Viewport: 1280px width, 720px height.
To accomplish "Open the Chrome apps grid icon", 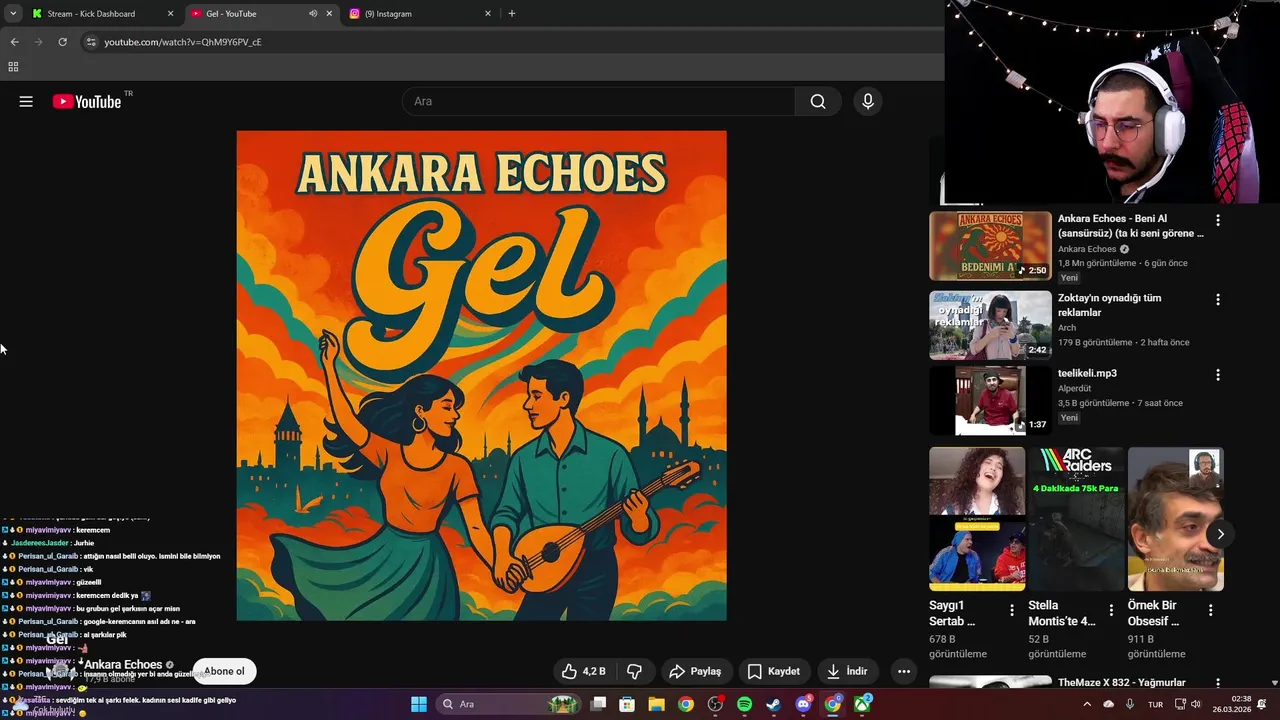I will tap(13, 67).
